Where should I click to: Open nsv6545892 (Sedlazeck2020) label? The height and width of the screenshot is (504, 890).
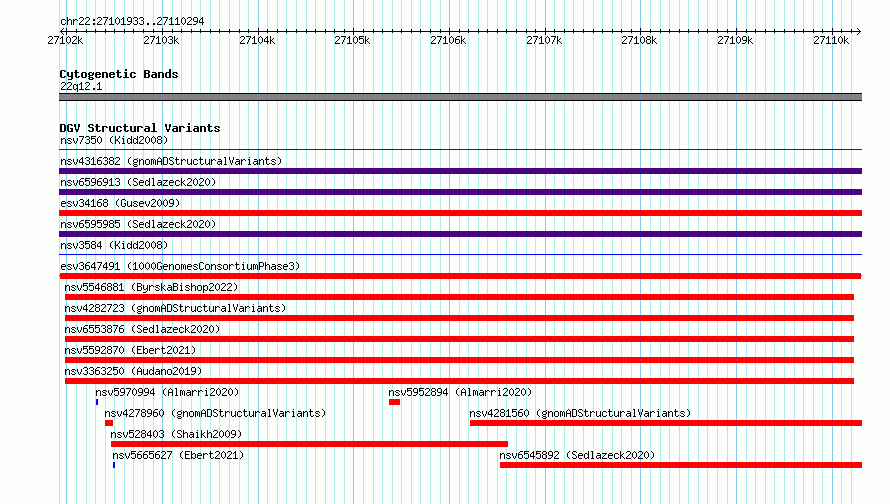(x=577, y=455)
